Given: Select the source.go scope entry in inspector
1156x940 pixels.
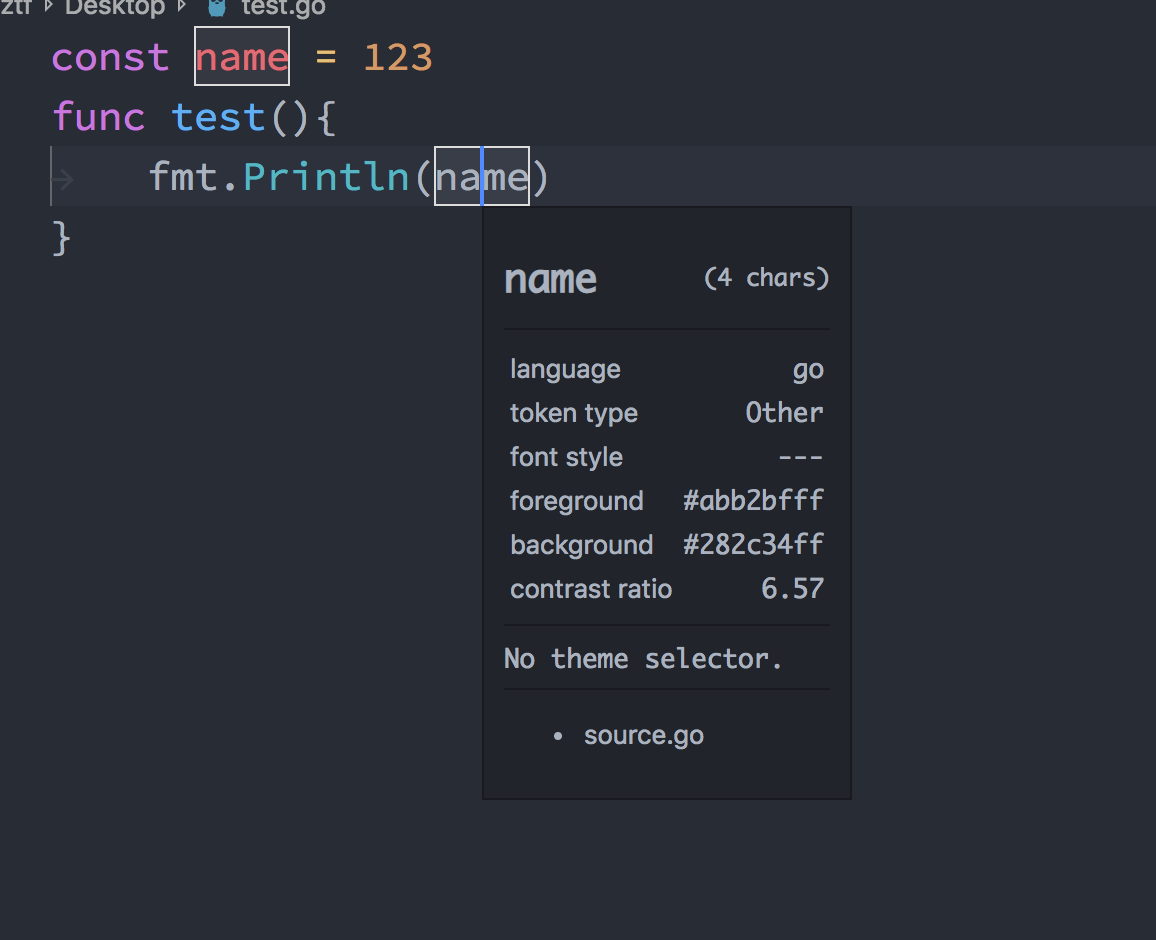Looking at the screenshot, I should [643, 735].
